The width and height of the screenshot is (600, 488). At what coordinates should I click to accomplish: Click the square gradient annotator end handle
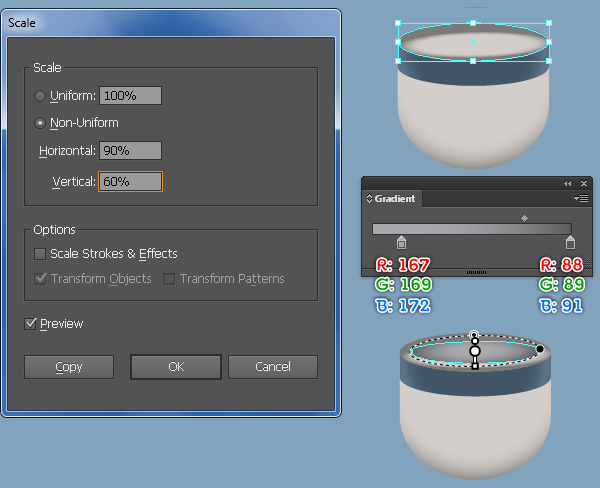(x=475, y=366)
